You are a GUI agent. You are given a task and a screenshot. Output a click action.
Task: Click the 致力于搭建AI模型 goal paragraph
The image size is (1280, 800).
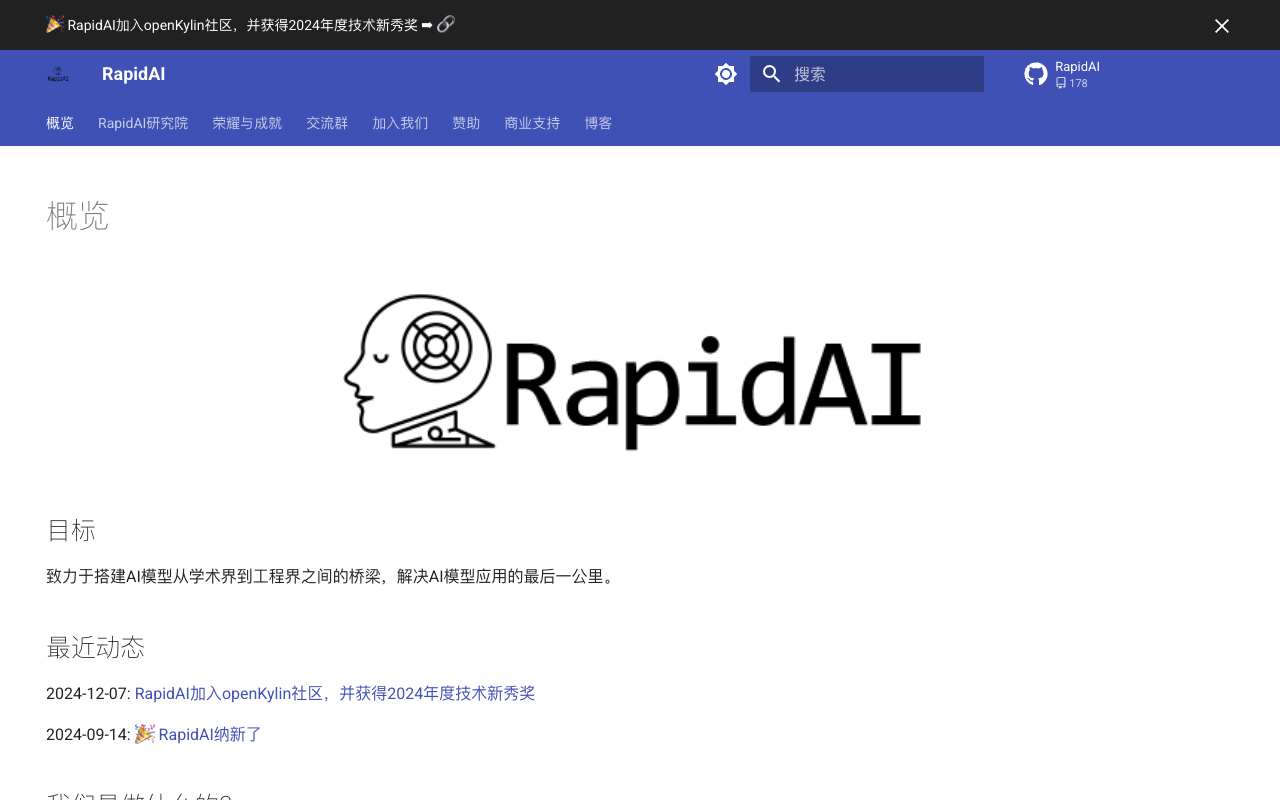click(332, 576)
